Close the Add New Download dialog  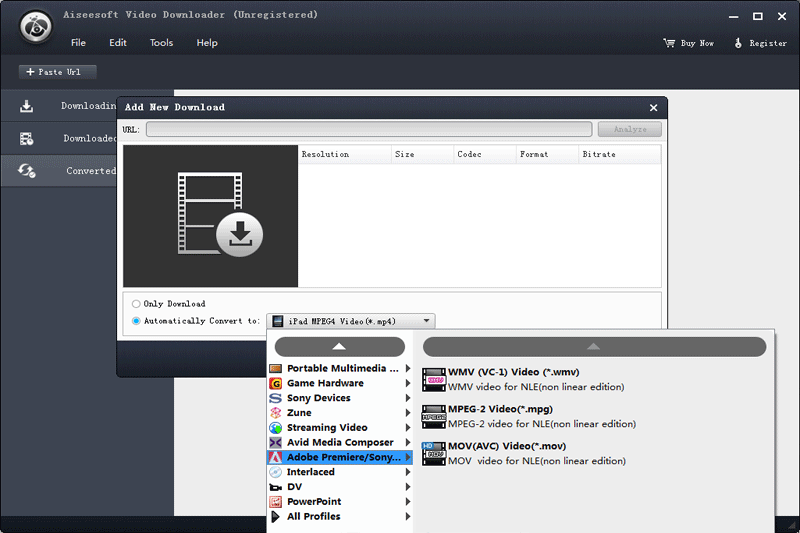(654, 108)
